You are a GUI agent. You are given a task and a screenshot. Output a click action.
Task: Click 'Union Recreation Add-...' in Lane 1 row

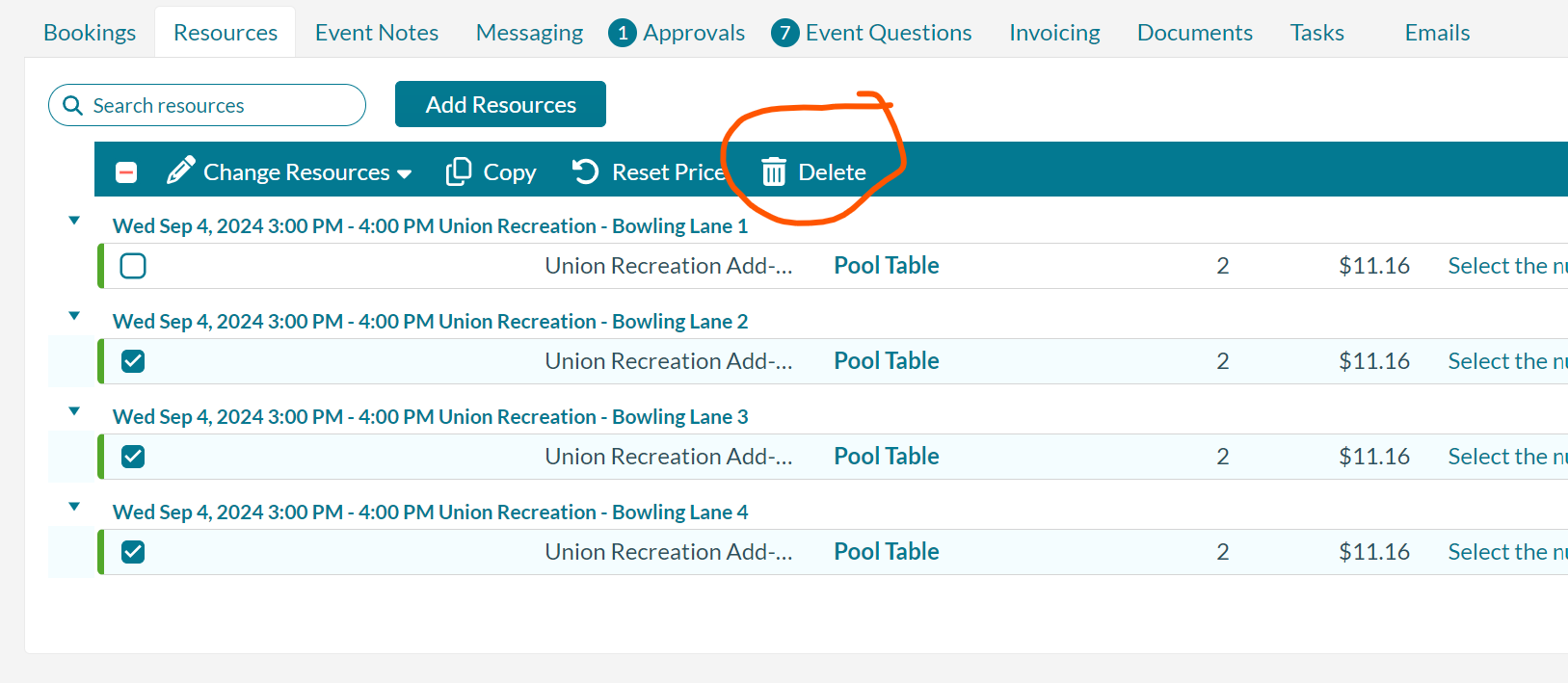pyautogui.click(x=669, y=266)
